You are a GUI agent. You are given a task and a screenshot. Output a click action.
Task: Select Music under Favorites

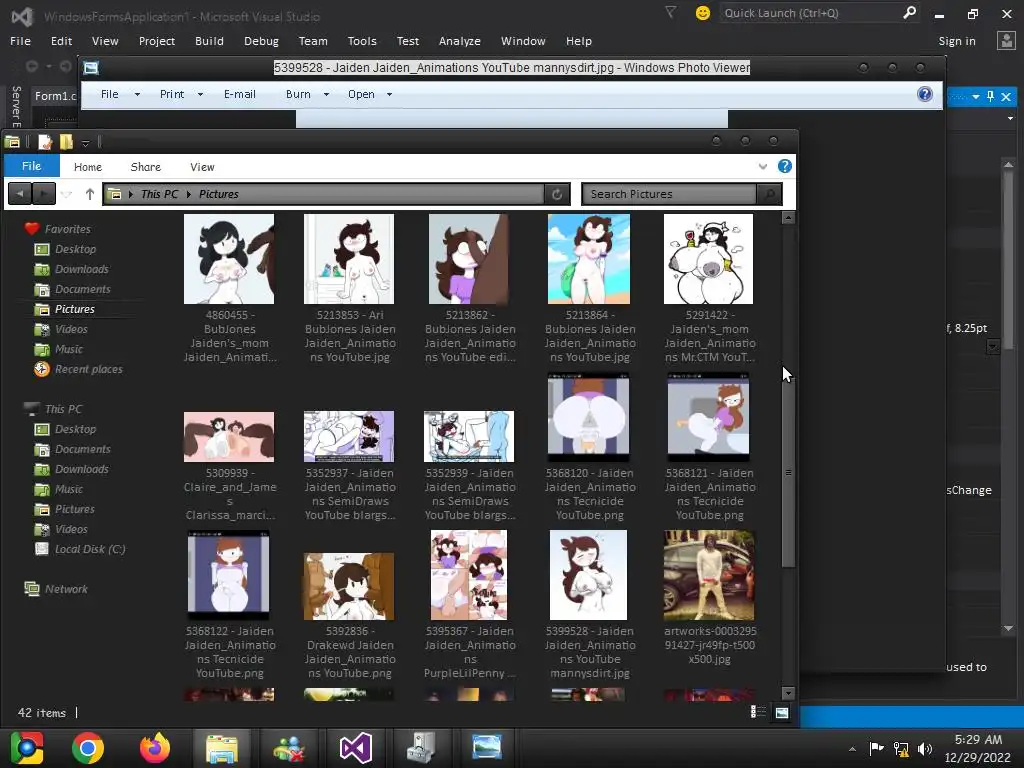click(69, 349)
